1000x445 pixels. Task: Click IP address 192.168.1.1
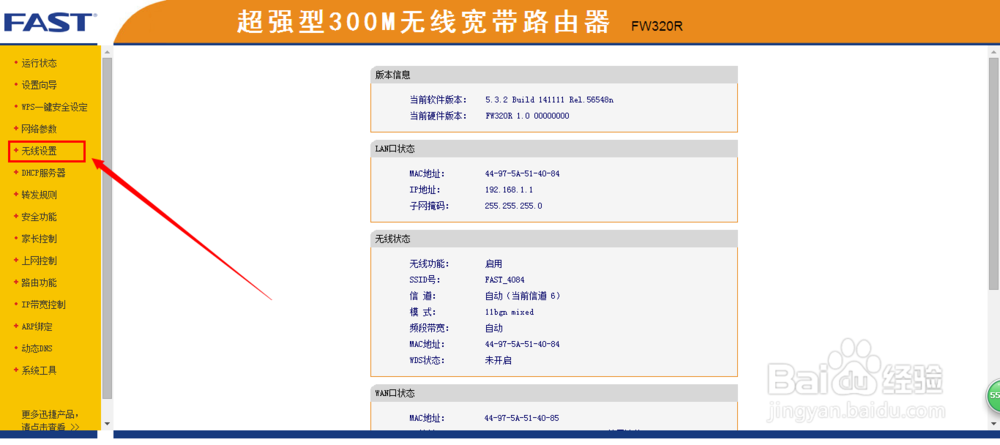[x=509, y=190]
